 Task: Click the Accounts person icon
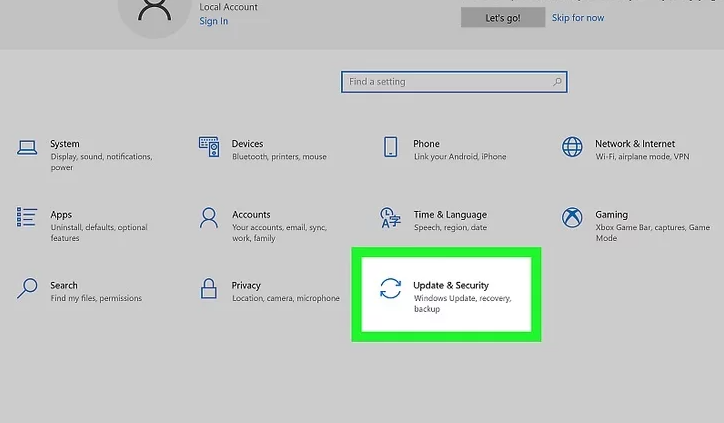pyautogui.click(x=209, y=218)
